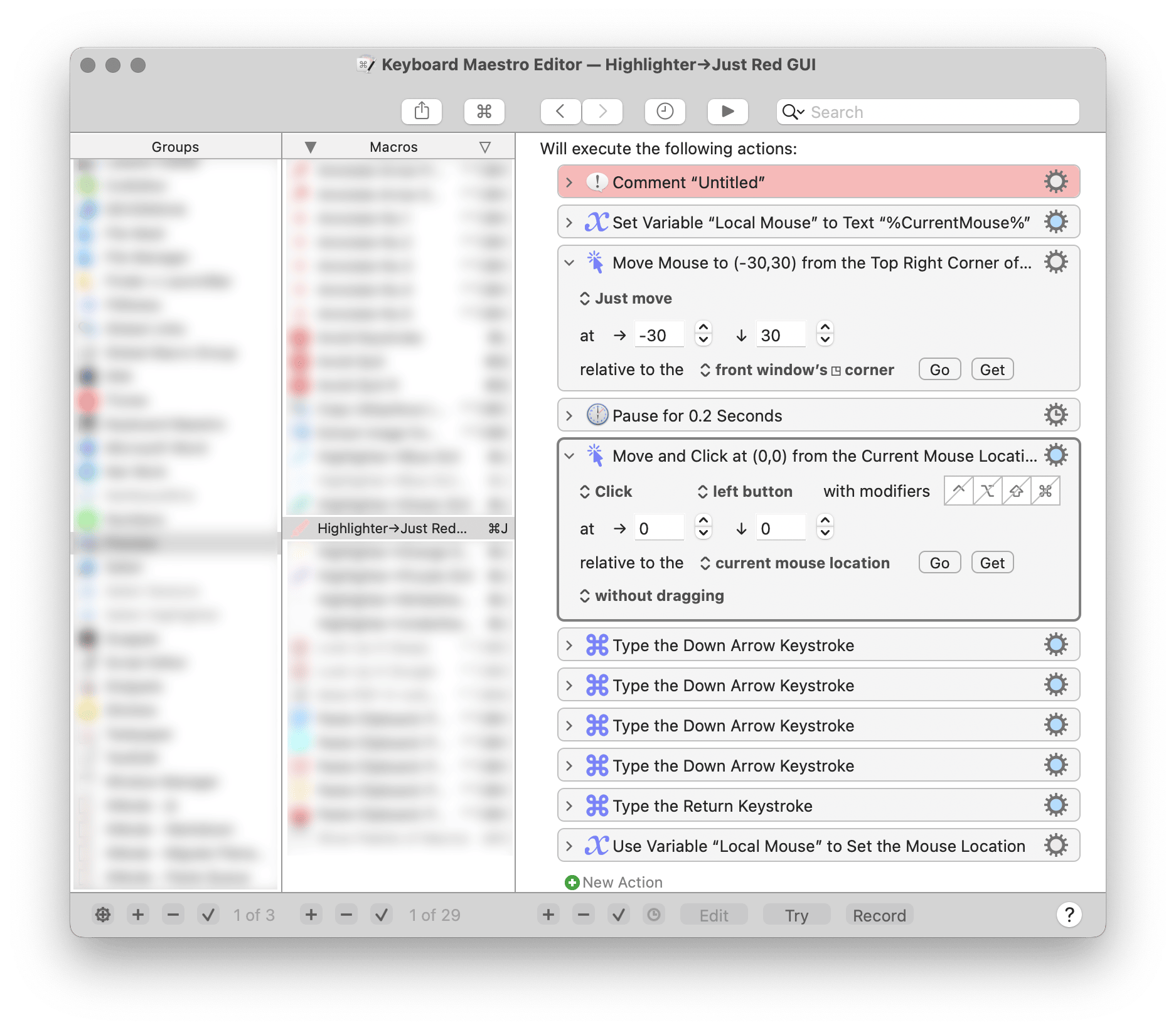
Task: Open the "front window's corner" popup menu
Action: tap(797, 370)
